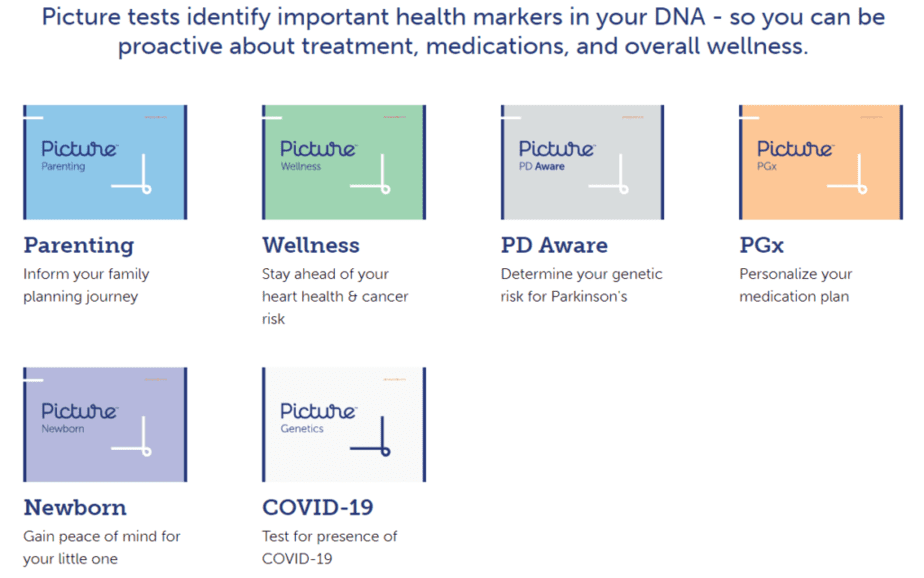Open the purple Picture Newborn product card

[105, 424]
